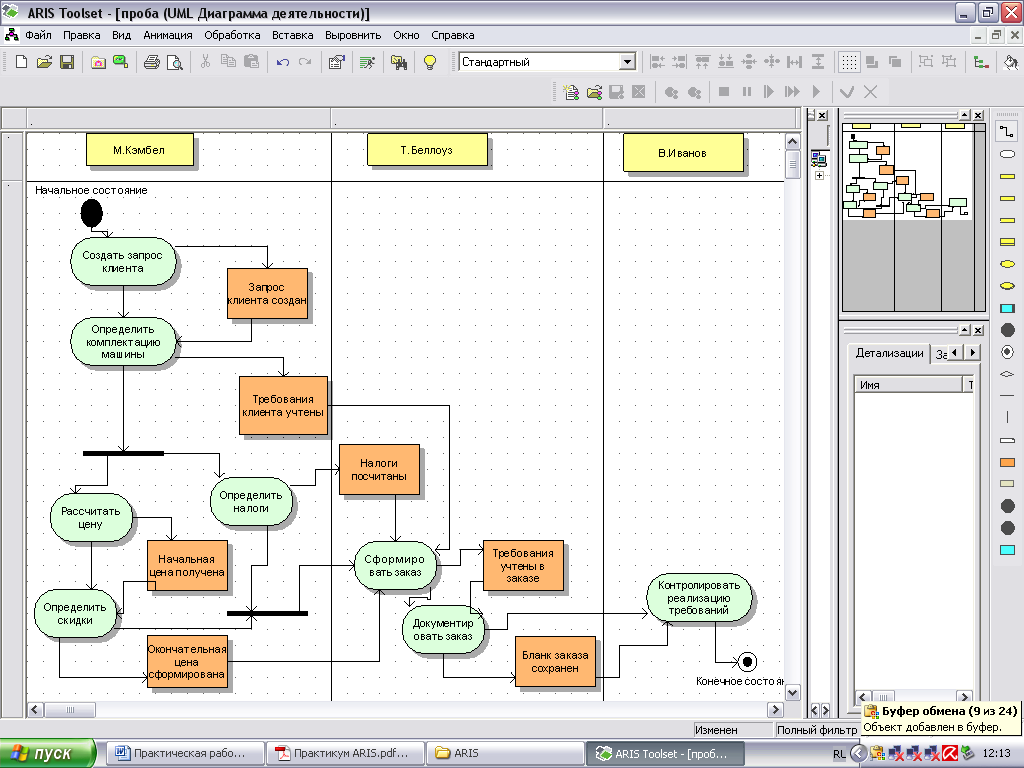
Task: Click the hierarchy layout tree icon
Action: [x=980, y=62]
